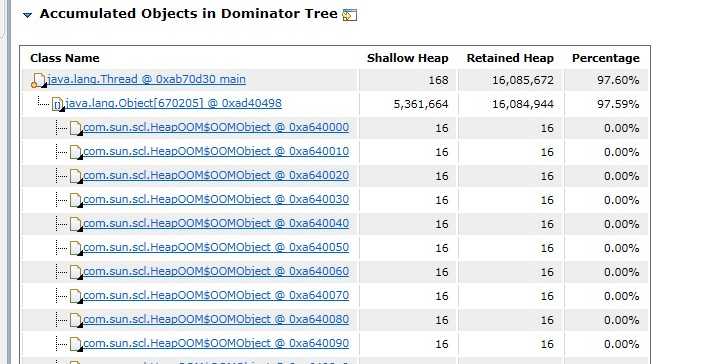704x364 pixels.
Task: Open the HeapOOM$OOMObject @ 0xa640060 link
Action: coord(216,271)
